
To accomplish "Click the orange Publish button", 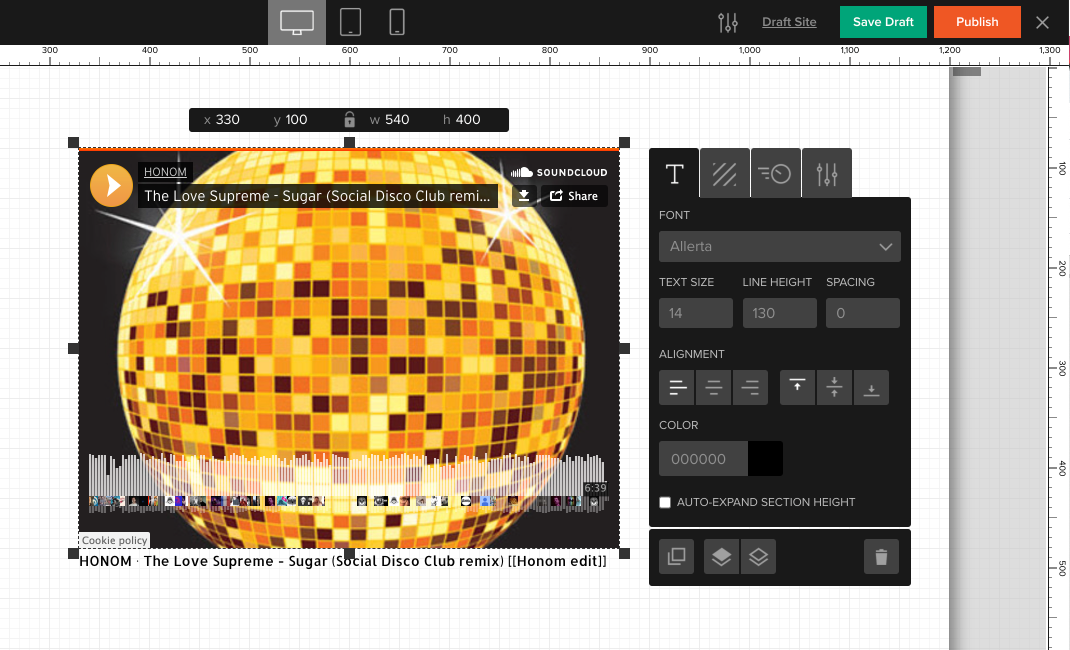I will click(977, 22).
